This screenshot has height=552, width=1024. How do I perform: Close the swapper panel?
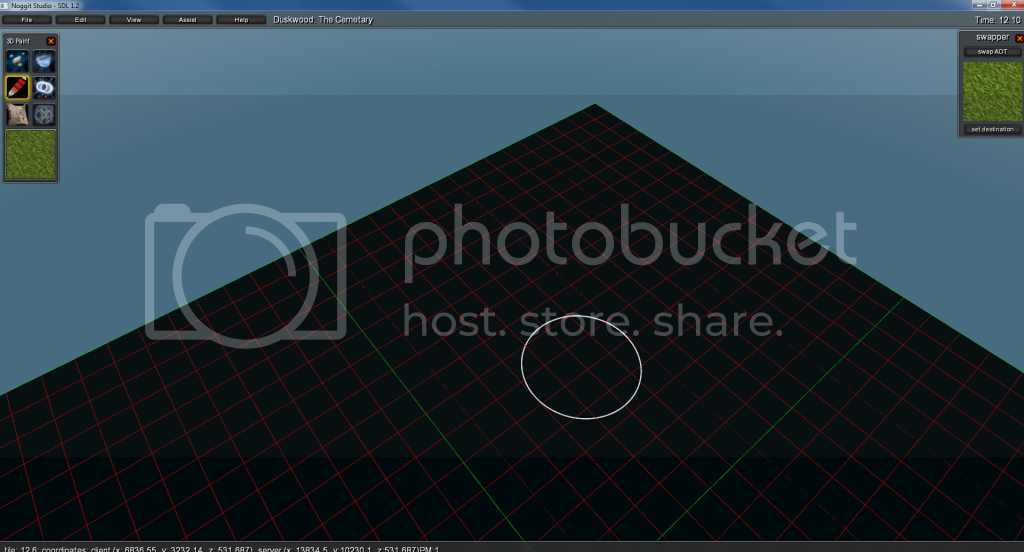[x=1019, y=39]
